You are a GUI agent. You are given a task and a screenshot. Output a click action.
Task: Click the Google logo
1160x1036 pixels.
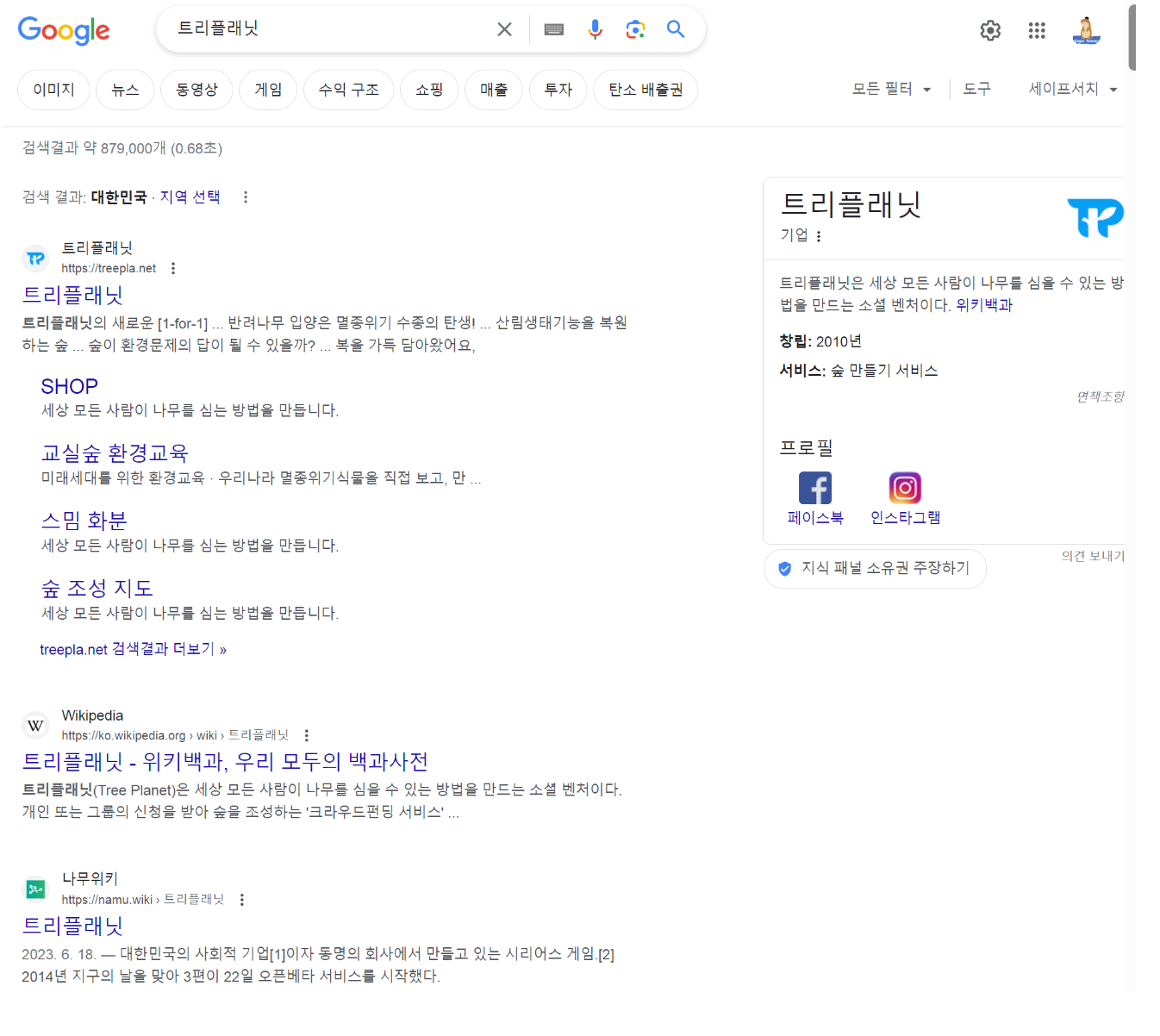pyautogui.click(x=64, y=30)
